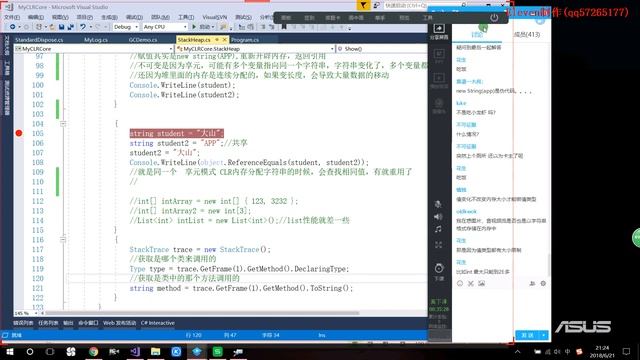Click the Windows Start button

tap(9, 351)
